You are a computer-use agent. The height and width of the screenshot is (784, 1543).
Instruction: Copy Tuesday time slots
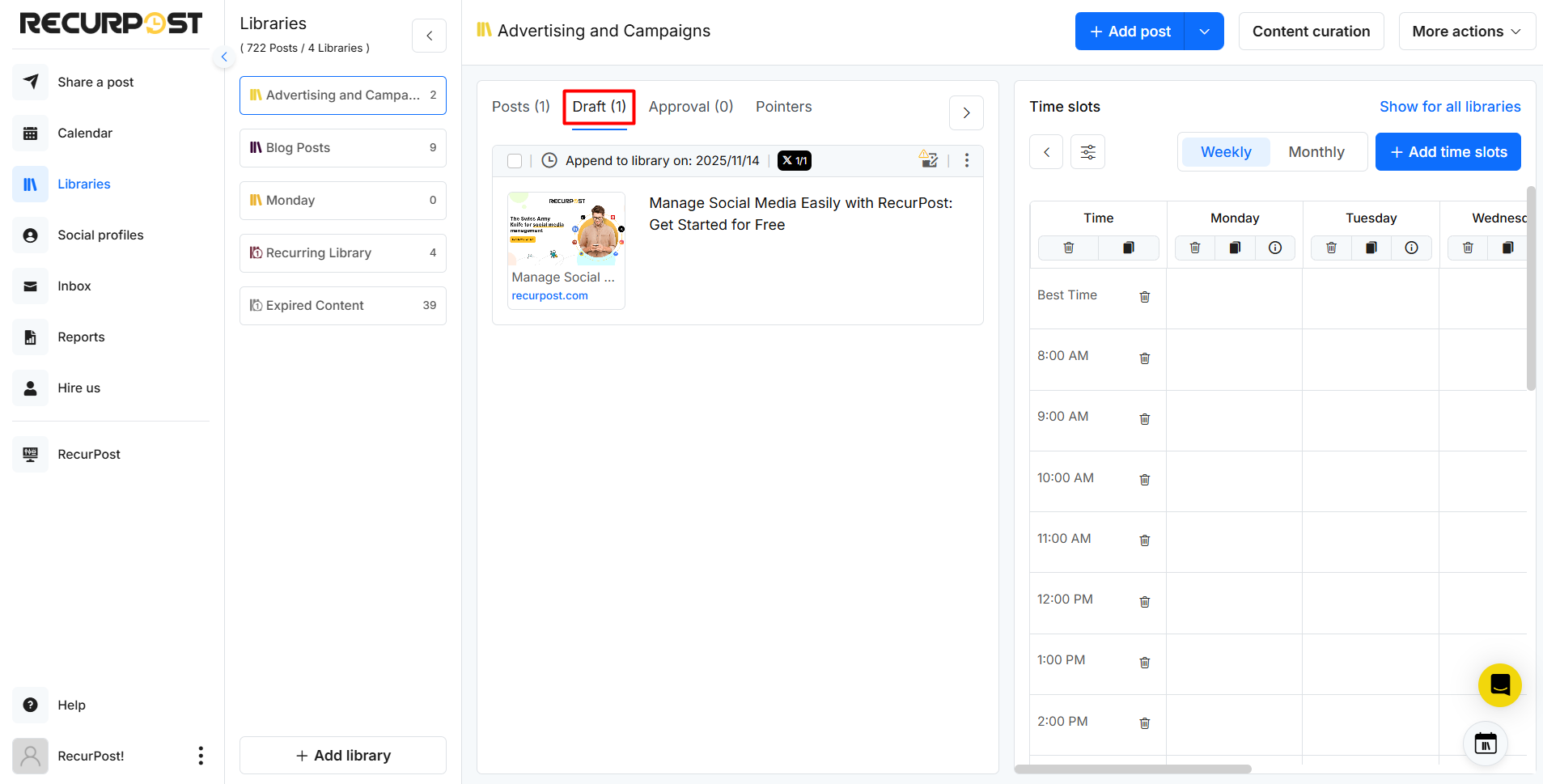(x=1371, y=248)
